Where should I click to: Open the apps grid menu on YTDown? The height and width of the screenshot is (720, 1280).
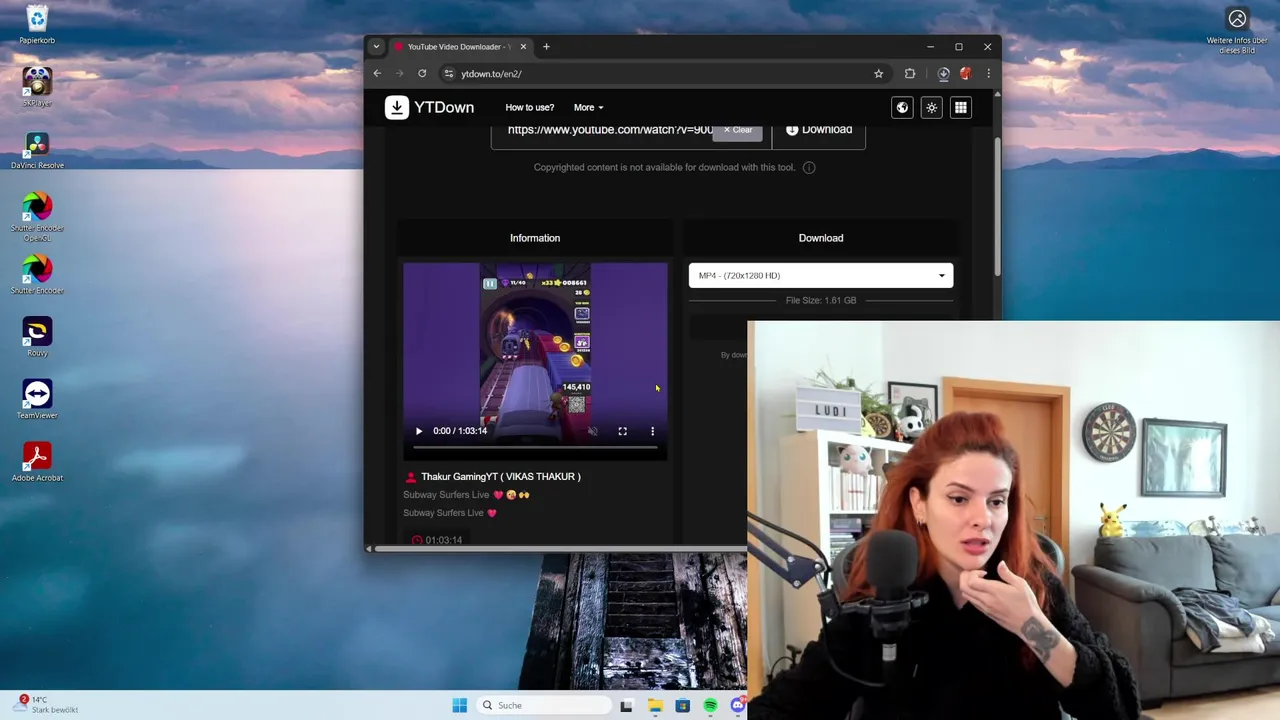pos(961,107)
